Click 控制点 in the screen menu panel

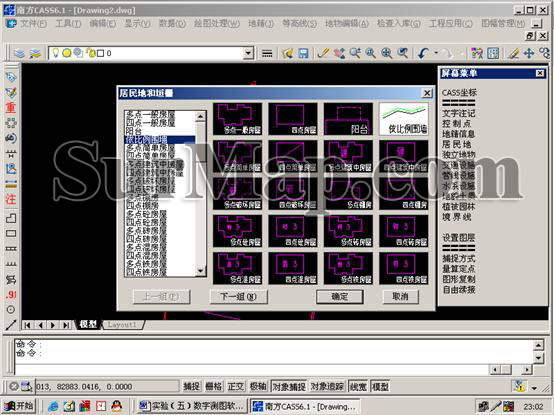point(456,124)
